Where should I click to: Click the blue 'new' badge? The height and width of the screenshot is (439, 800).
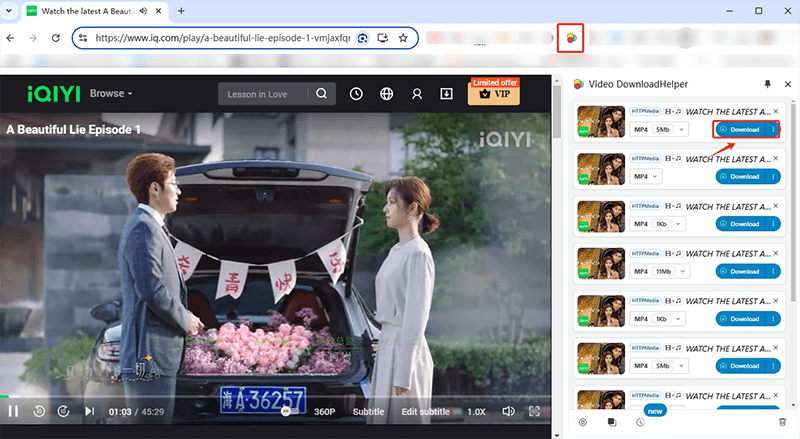[x=655, y=411]
